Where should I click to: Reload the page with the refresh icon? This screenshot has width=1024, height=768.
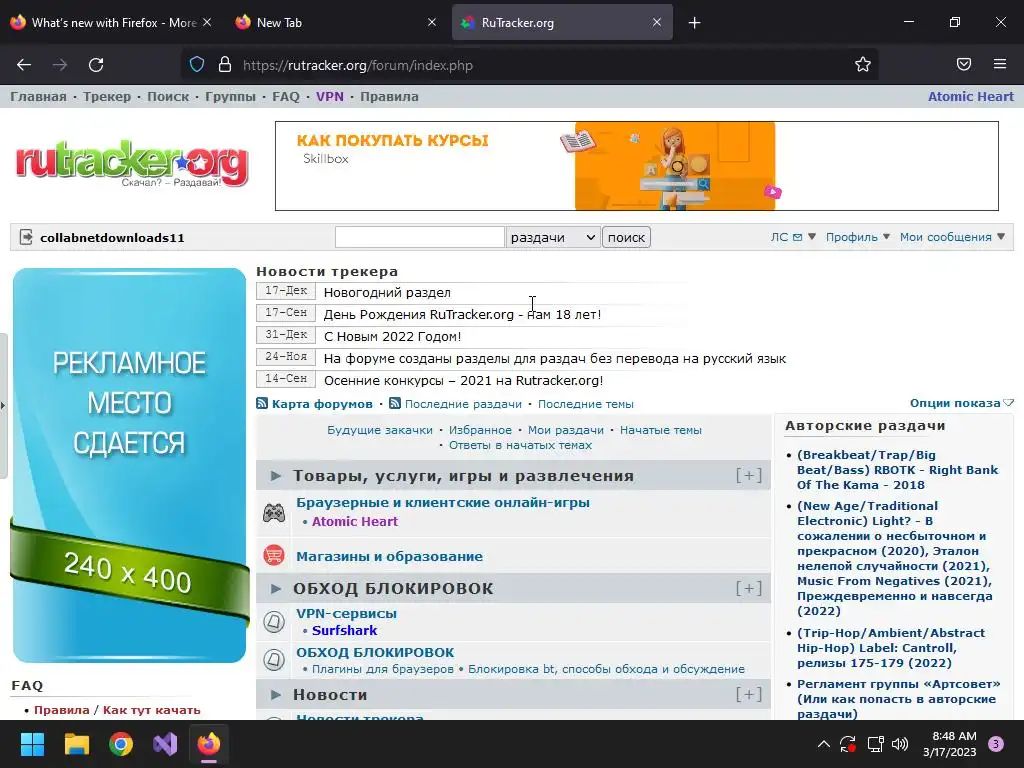(x=96, y=65)
